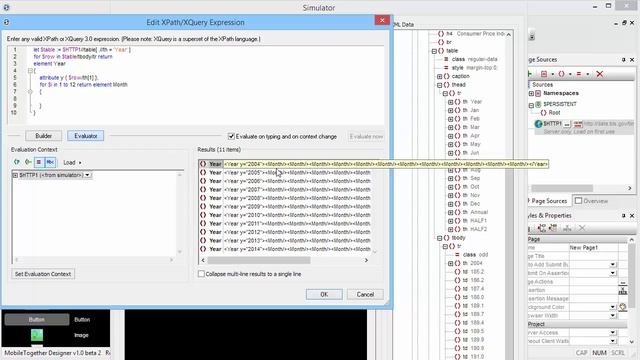The image size is (640, 360).
Task: Close the Edit XPath/XQuery Expression dialog
Action: [382, 20]
